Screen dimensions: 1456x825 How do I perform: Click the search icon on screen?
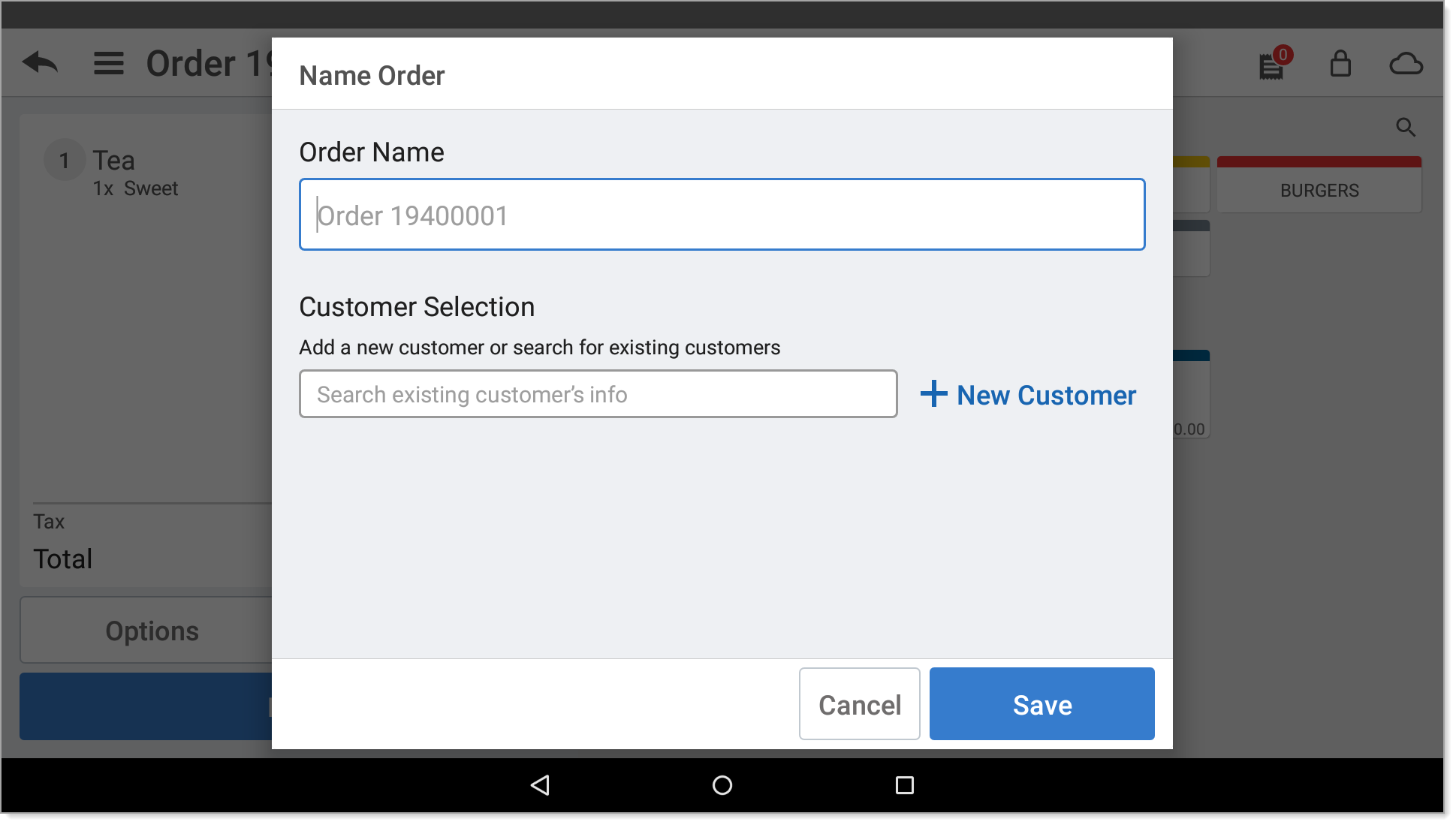click(x=1406, y=128)
